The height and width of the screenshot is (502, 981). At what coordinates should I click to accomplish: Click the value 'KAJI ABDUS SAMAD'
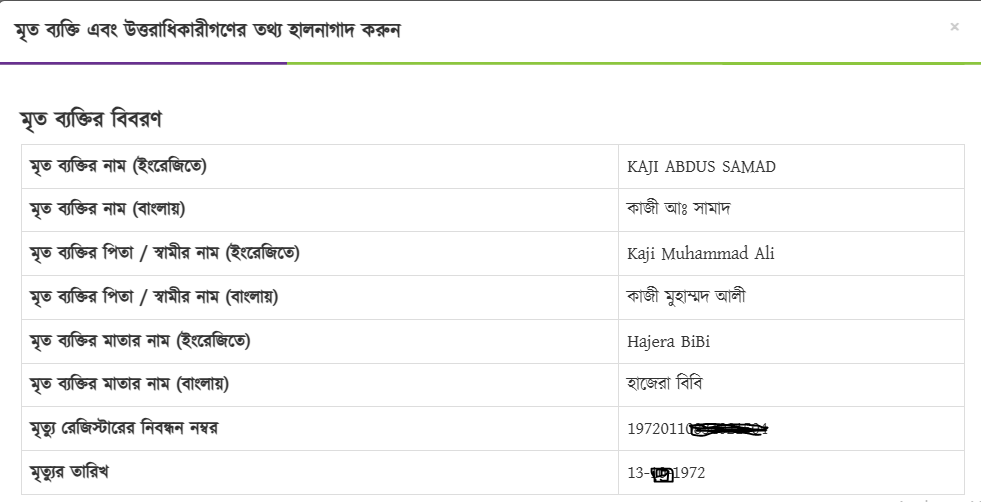click(x=701, y=167)
